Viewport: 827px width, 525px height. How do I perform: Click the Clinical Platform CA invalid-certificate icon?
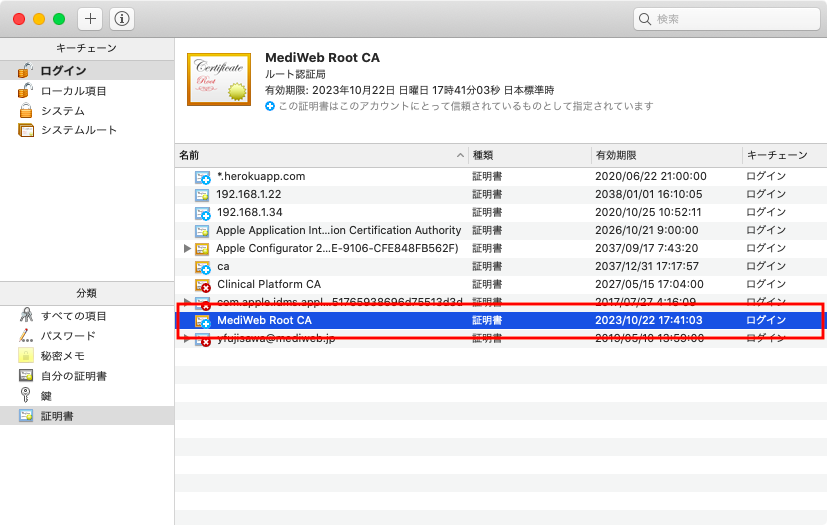pos(203,285)
